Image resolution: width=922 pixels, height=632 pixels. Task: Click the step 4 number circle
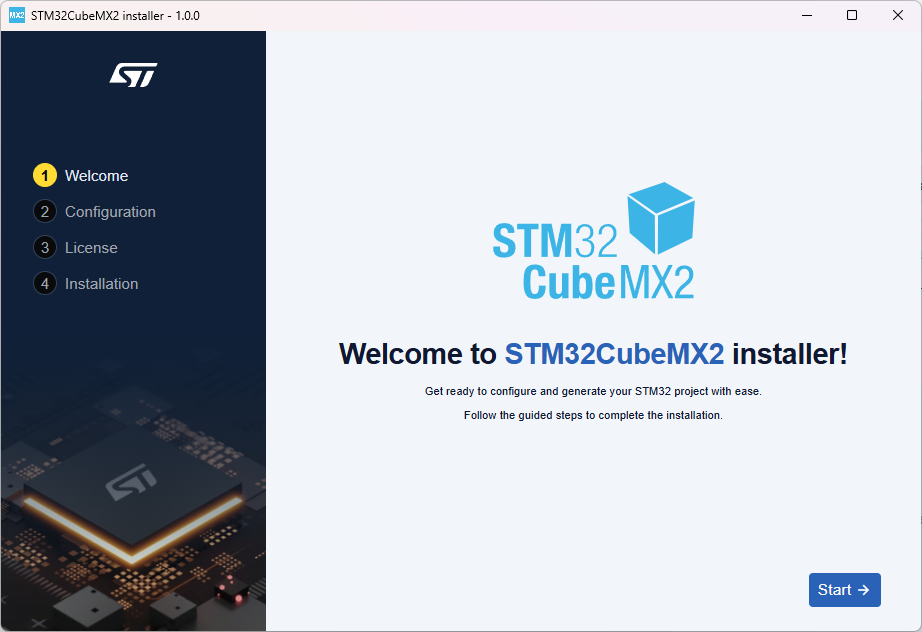(x=45, y=284)
